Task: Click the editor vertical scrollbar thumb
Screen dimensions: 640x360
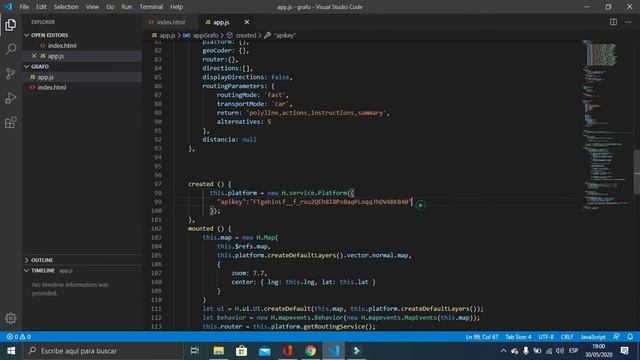Action: (x=637, y=171)
